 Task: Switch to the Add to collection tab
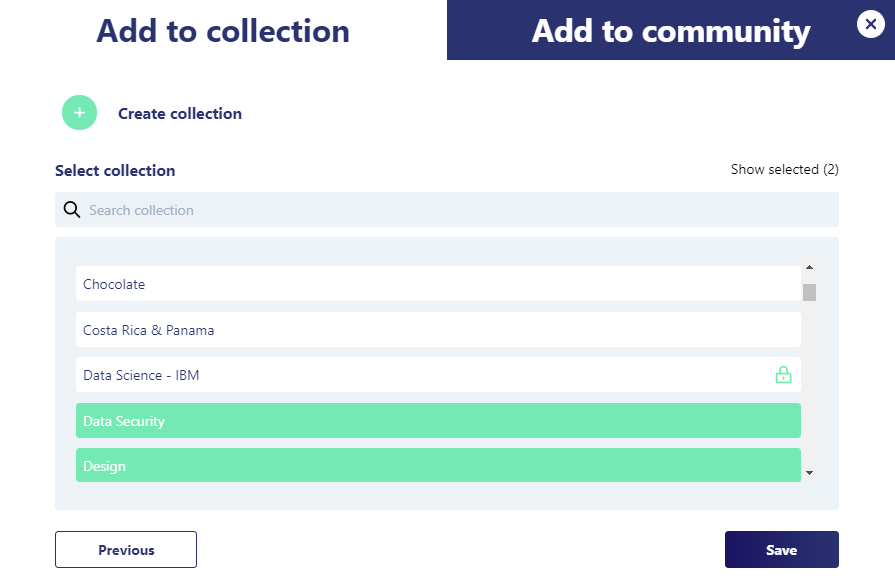pyautogui.click(x=223, y=31)
